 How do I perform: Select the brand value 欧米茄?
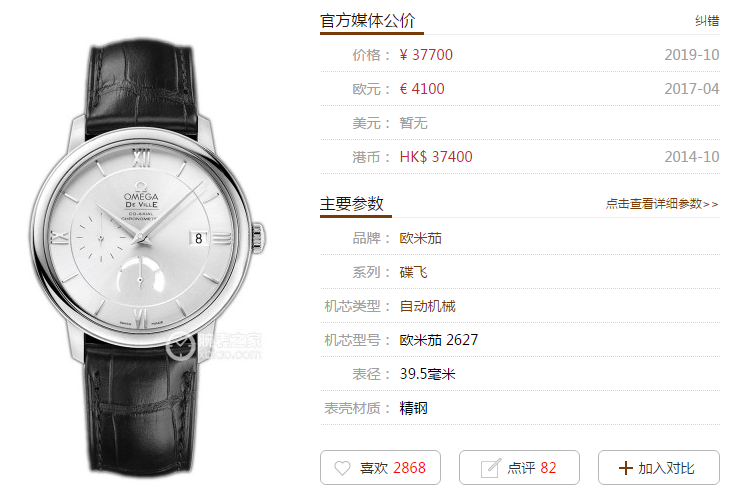coord(420,238)
